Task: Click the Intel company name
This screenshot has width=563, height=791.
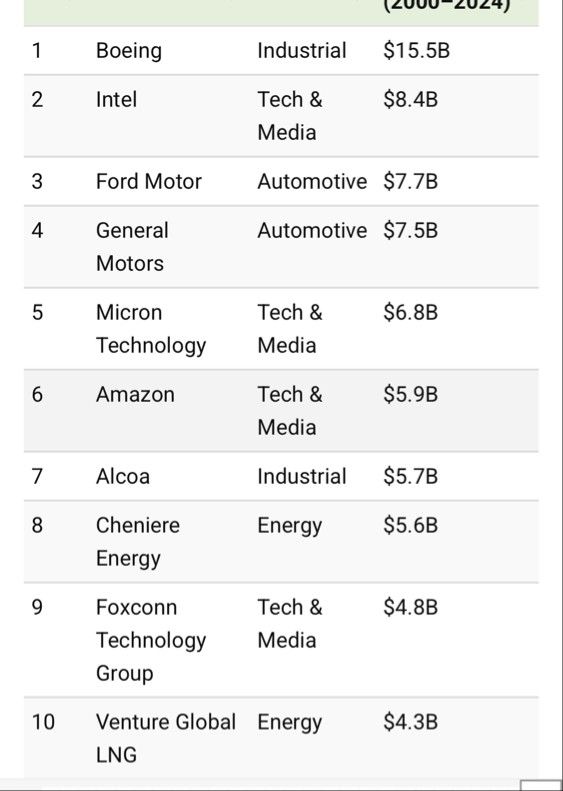Action: click(116, 99)
